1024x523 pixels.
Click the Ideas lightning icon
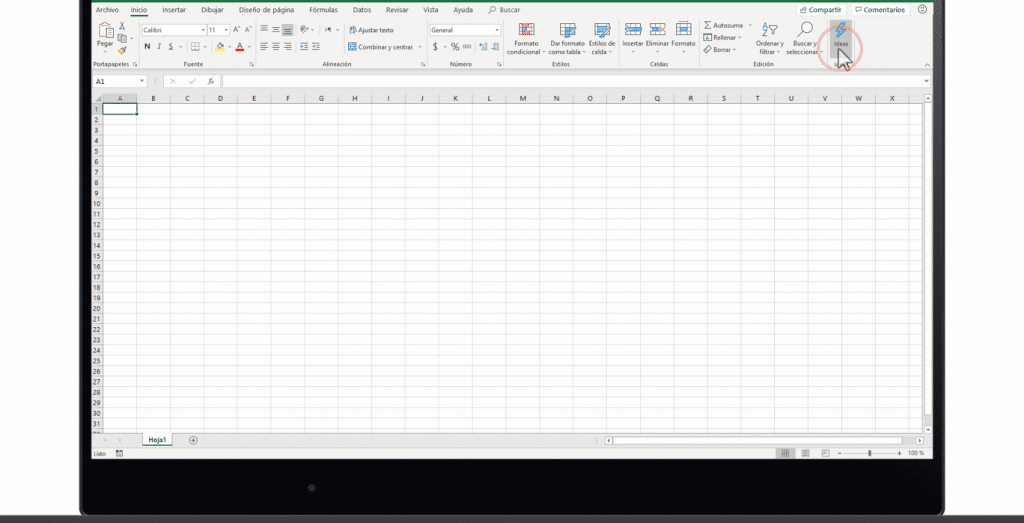tap(841, 30)
